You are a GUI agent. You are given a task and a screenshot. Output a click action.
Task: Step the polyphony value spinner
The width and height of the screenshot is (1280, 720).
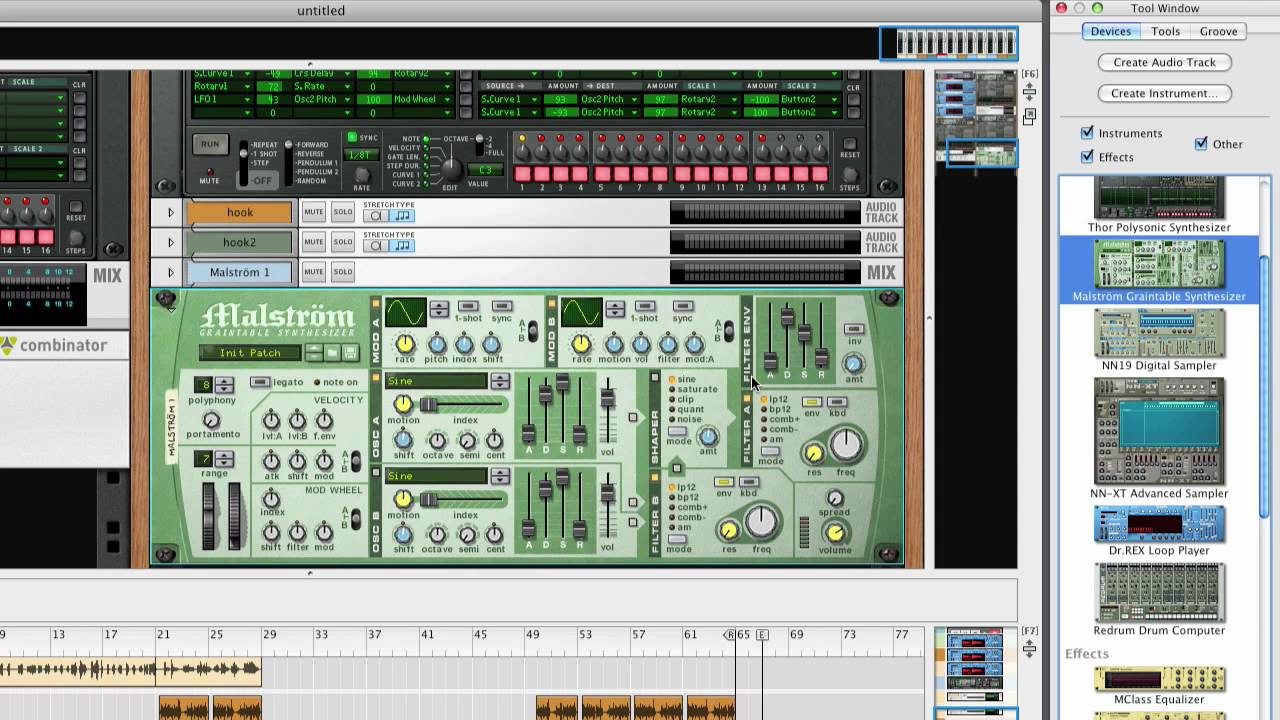tap(224, 385)
